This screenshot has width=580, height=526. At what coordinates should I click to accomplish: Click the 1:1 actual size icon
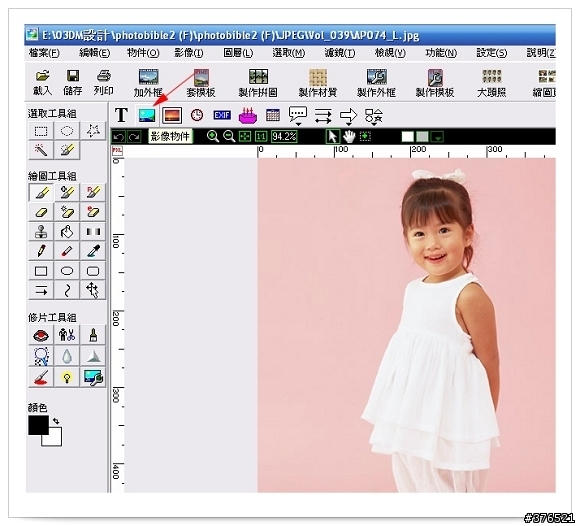pyautogui.click(x=261, y=136)
